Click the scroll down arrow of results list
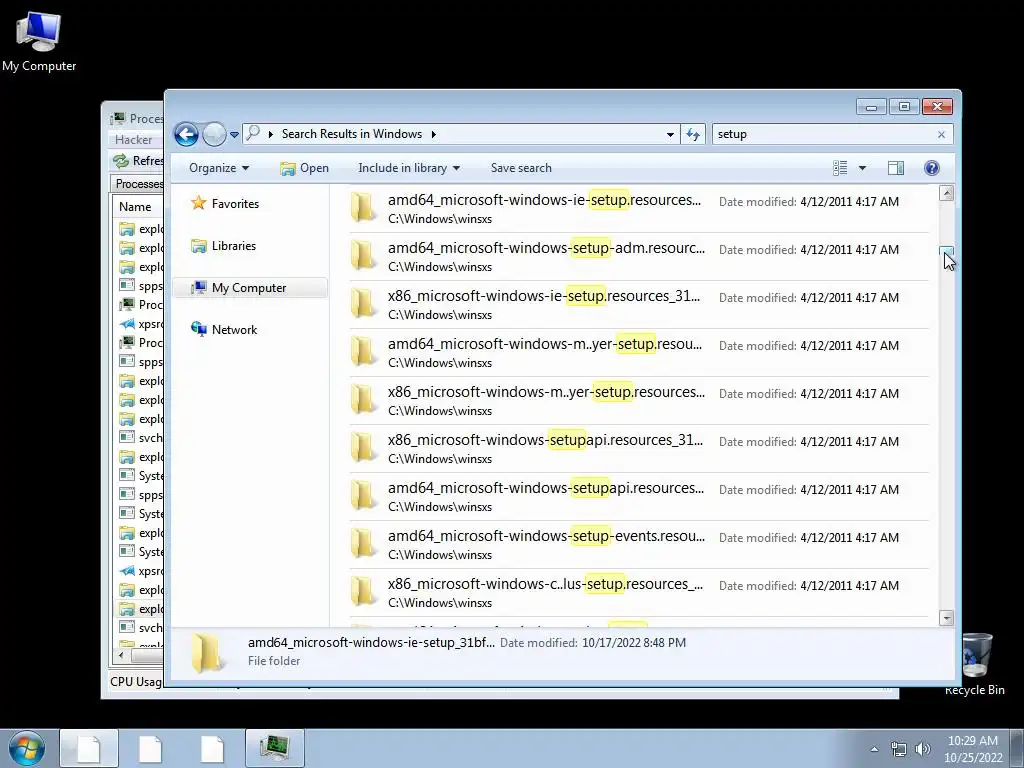 [946, 618]
